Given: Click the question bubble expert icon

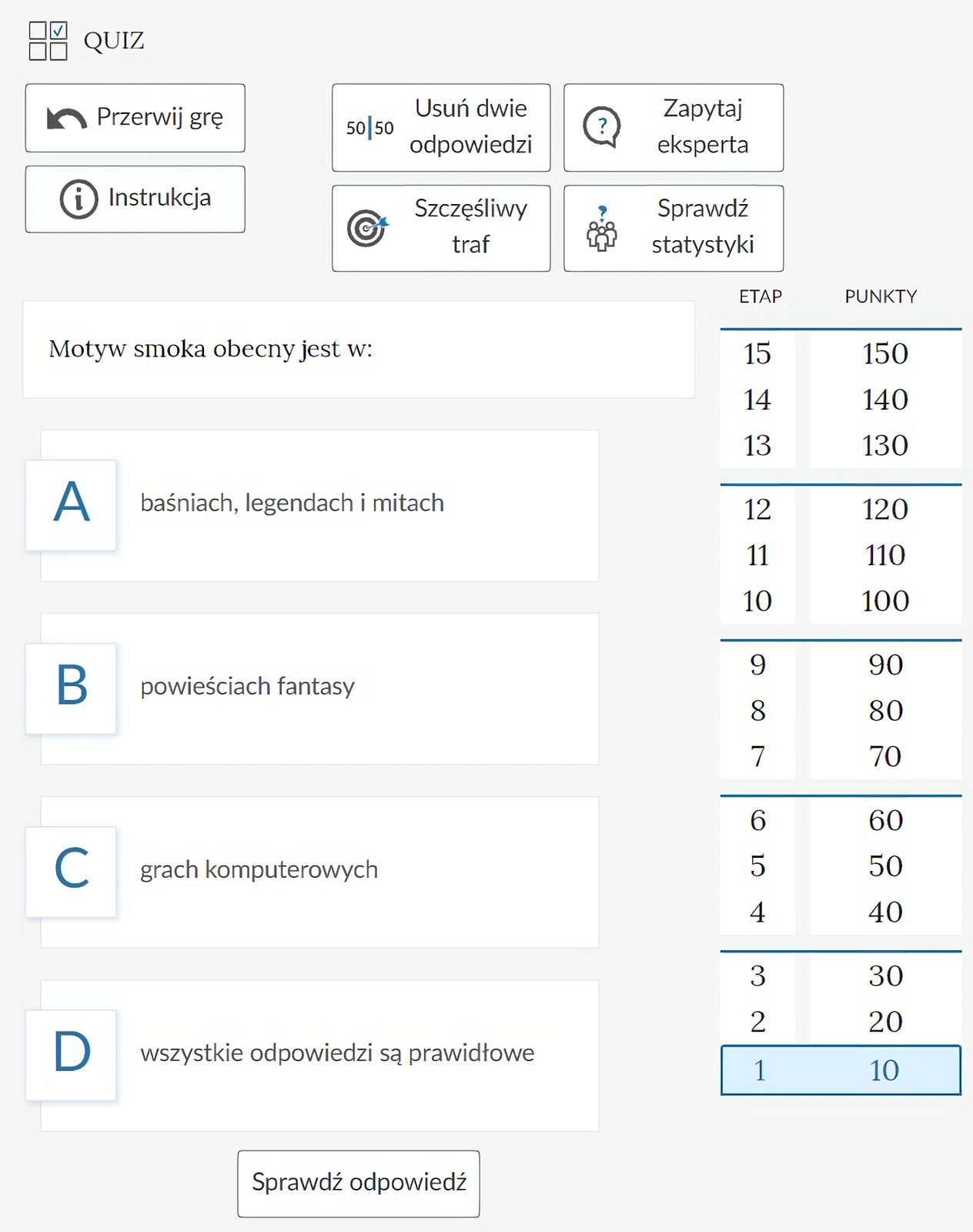Looking at the screenshot, I should [601, 126].
